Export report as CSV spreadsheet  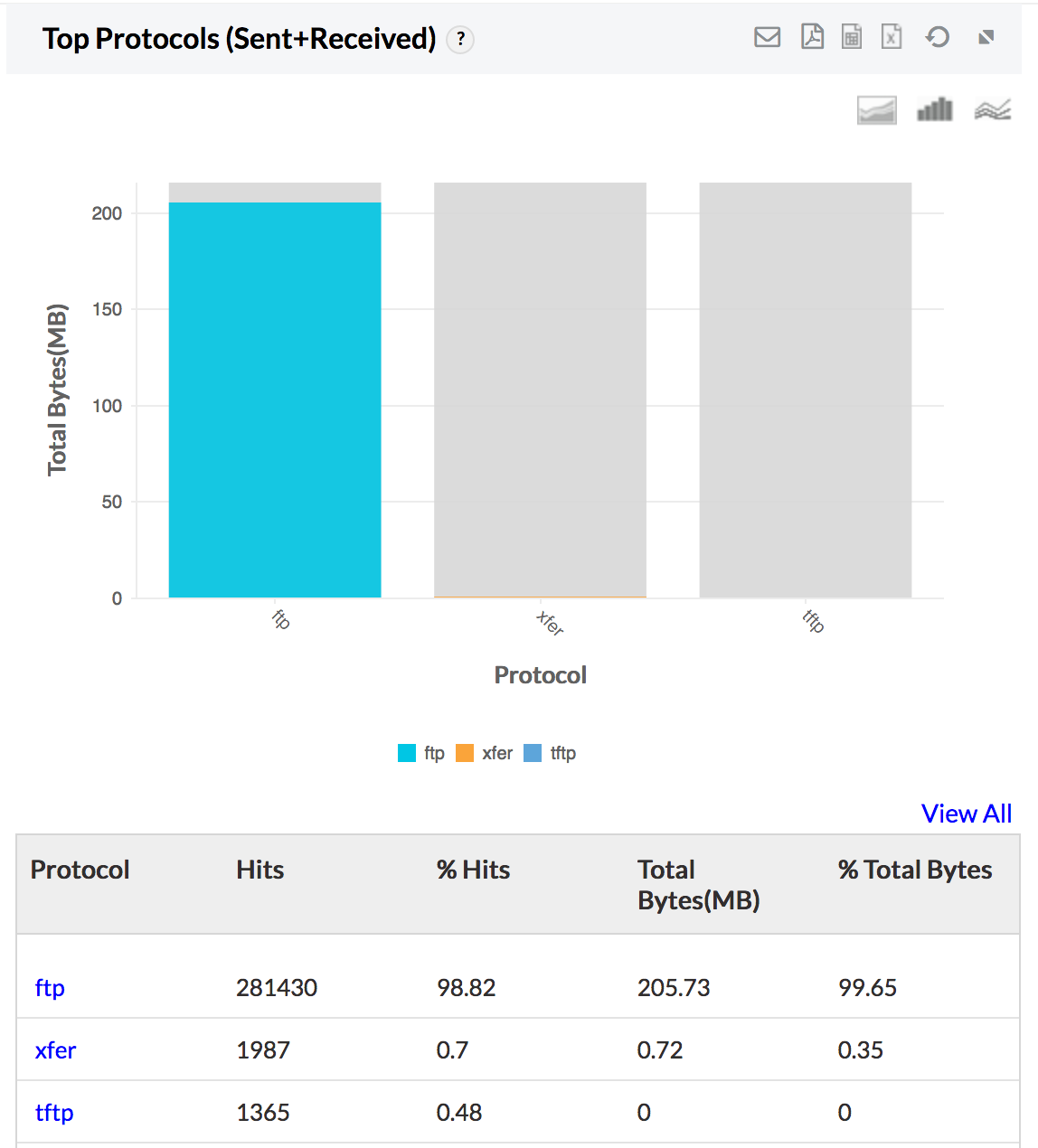pyautogui.click(x=852, y=37)
